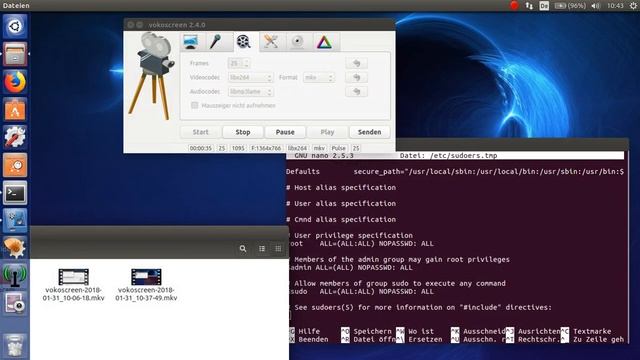Open the shell-and-gear launcher icon
Screen dimensions: 640x360
click(x=15, y=249)
